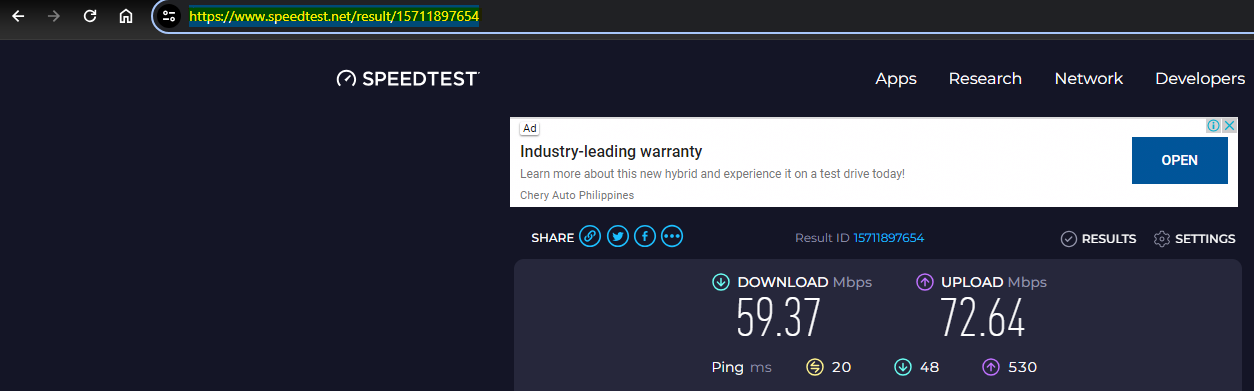The image size is (1254, 391).
Task: Click the download arrow icon
Action: tap(720, 283)
